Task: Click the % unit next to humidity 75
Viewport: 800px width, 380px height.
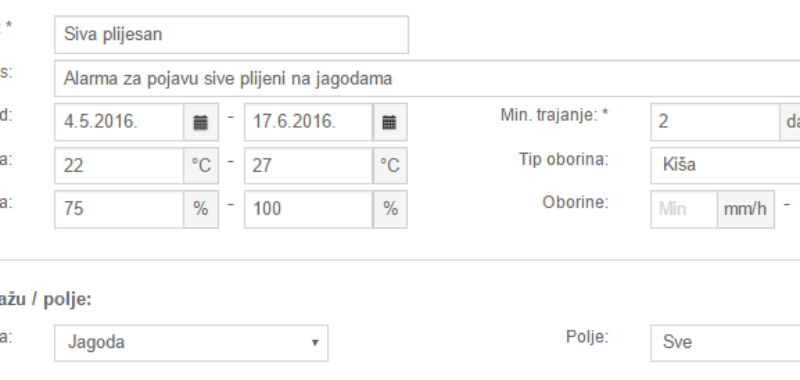Action: pyautogui.click(x=201, y=209)
